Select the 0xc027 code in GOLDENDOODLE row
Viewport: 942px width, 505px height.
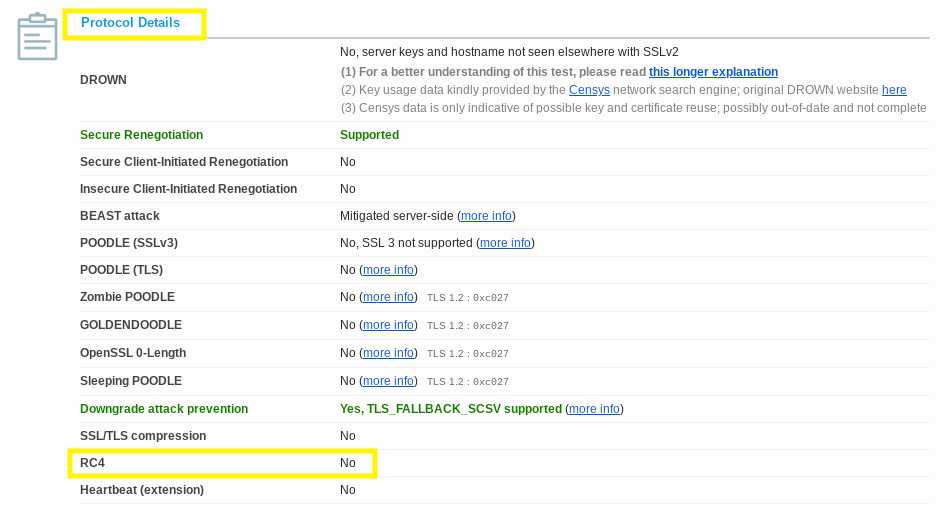coord(491,326)
